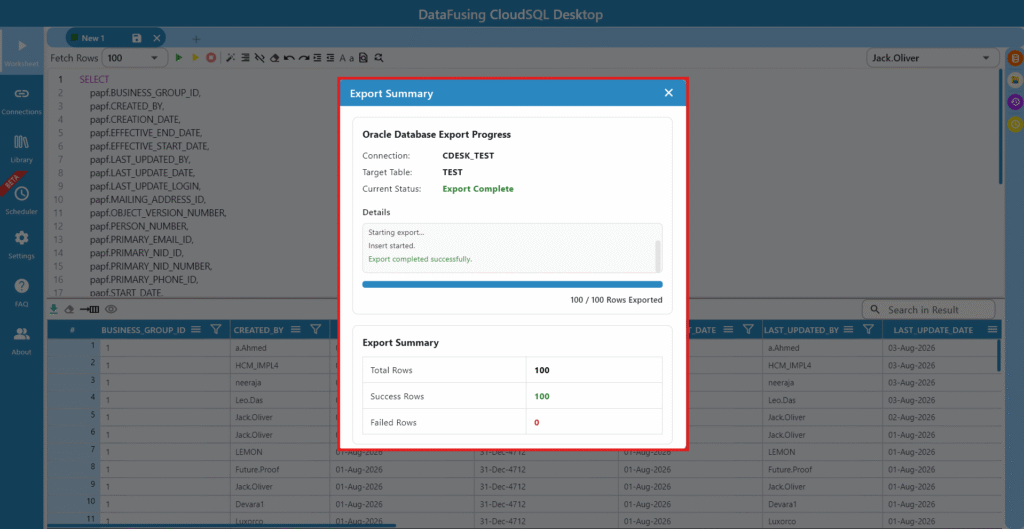Click the export progress bar
The width and height of the screenshot is (1024, 529).
[x=512, y=285]
